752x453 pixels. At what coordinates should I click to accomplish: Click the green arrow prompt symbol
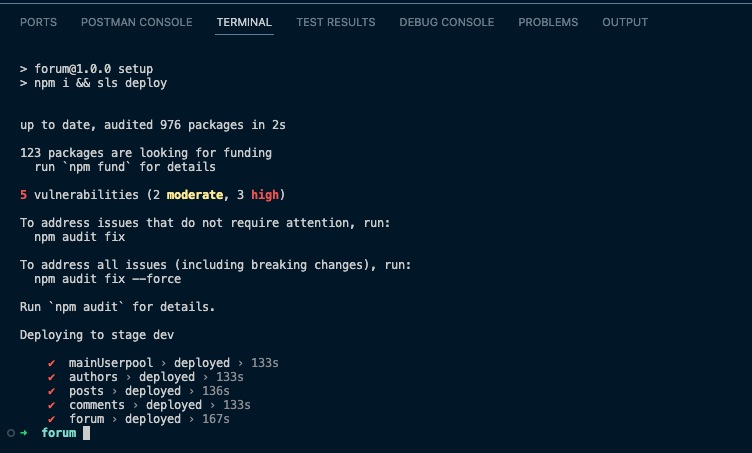pos(24,433)
